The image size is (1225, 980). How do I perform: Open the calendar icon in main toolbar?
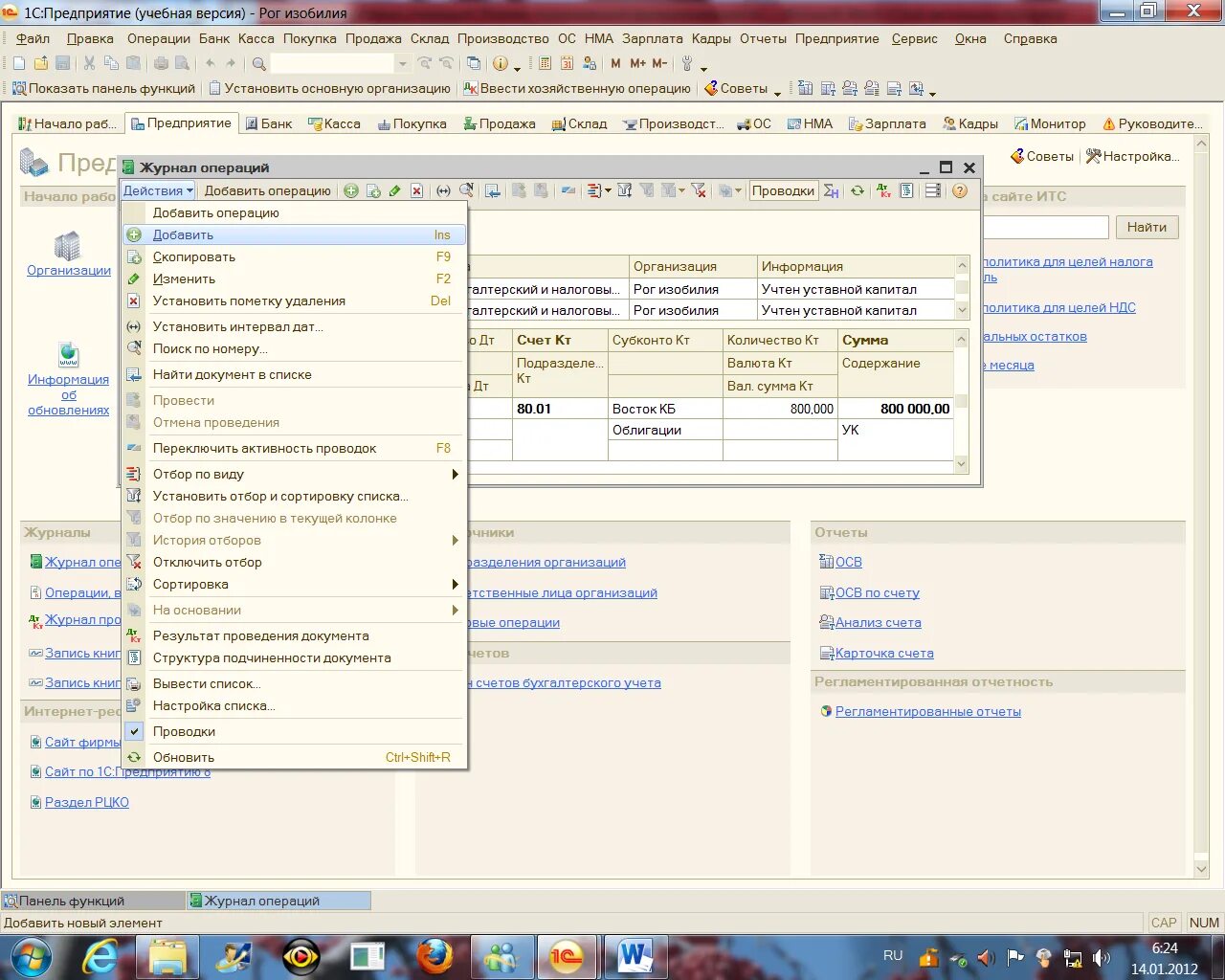[568, 63]
